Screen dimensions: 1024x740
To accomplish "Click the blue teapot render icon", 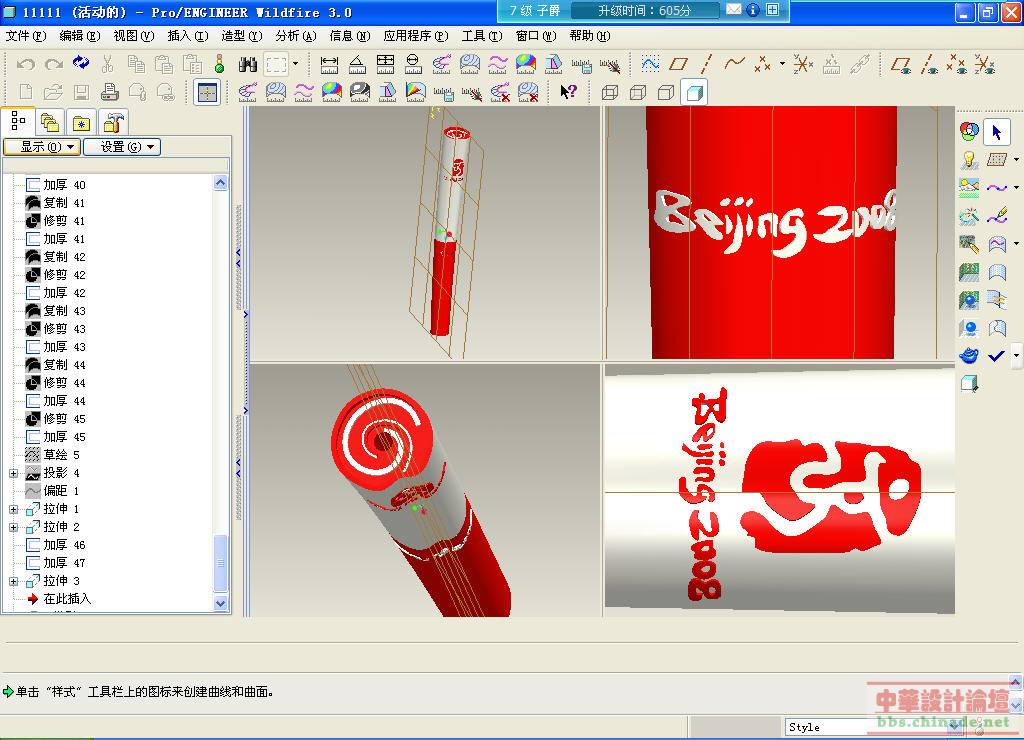I will coord(969,355).
